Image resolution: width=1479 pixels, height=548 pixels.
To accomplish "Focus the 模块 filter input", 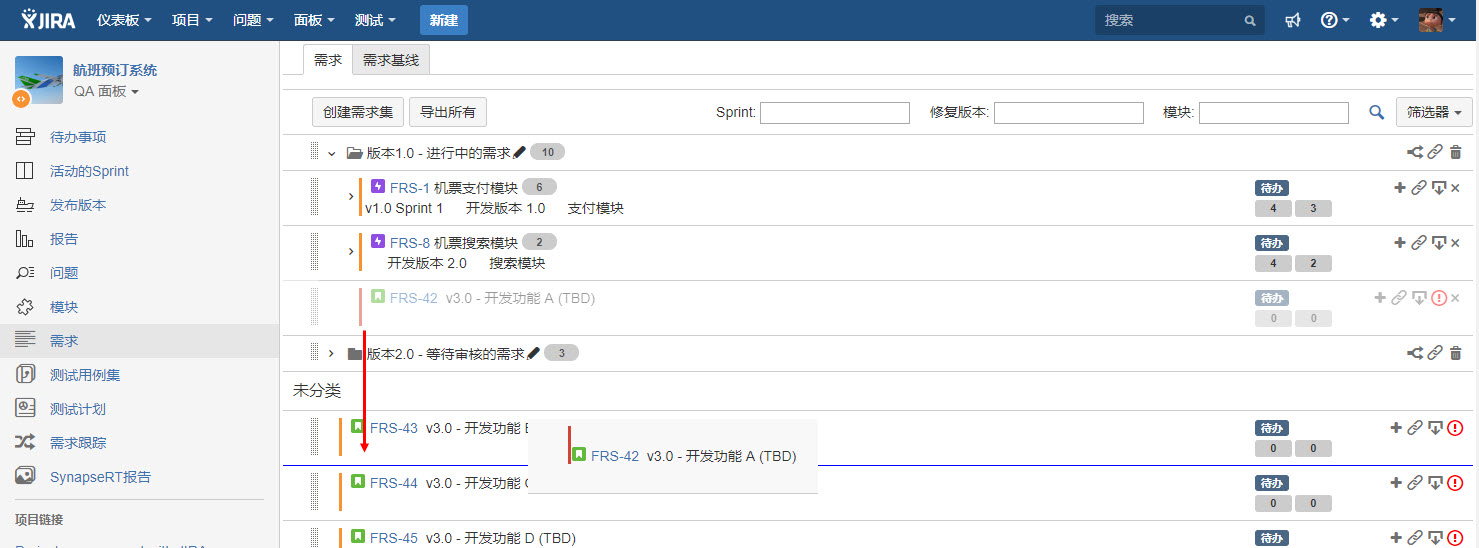I will pos(1274,113).
